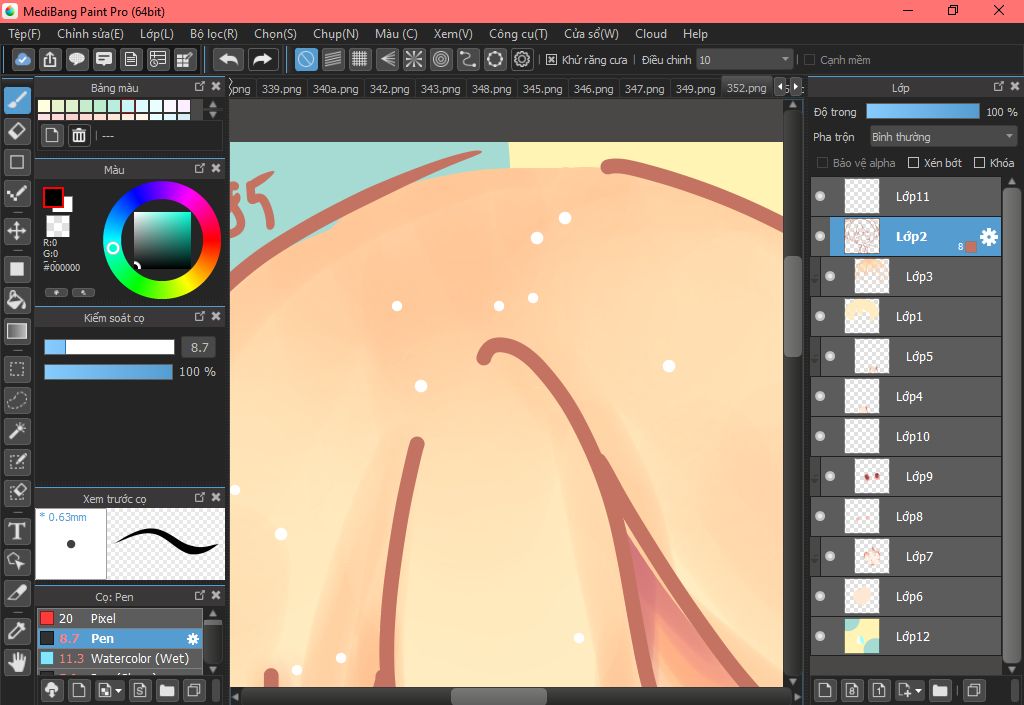
Task: Delete palette color with trash icon
Action: coord(79,135)
